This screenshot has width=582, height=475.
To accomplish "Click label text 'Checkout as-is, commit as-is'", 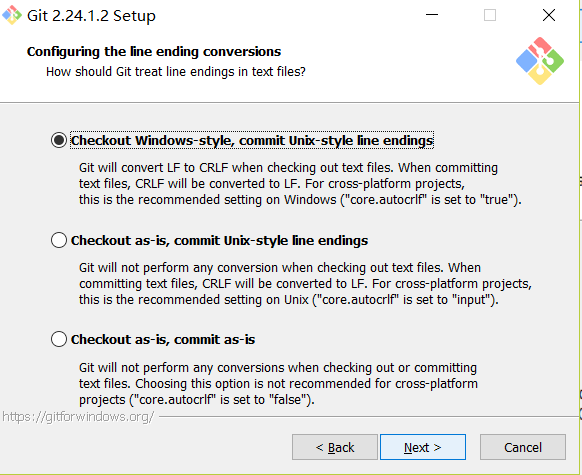I will (x=163, y=340).
